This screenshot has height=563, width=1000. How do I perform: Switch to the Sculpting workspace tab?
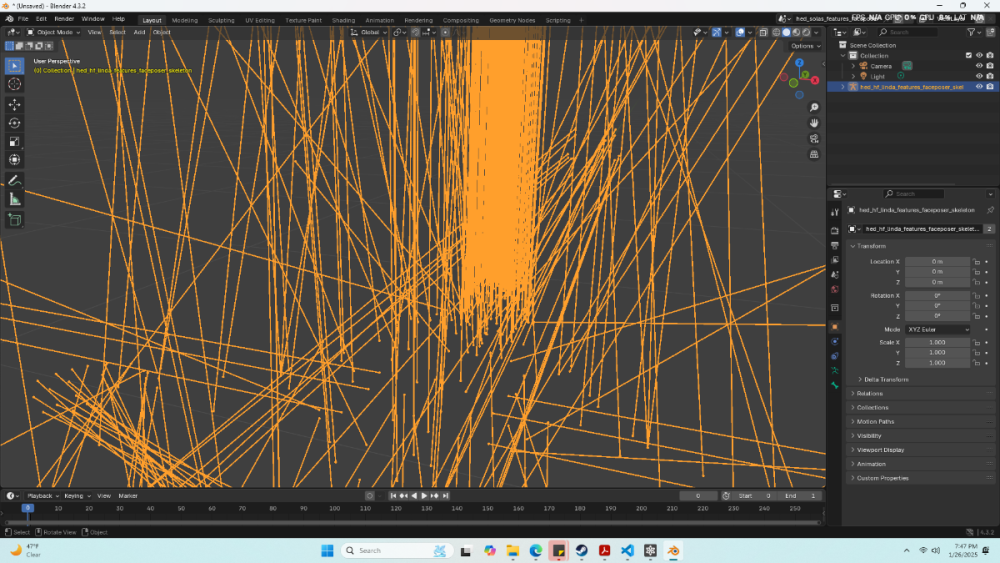(x=221, y=20)
